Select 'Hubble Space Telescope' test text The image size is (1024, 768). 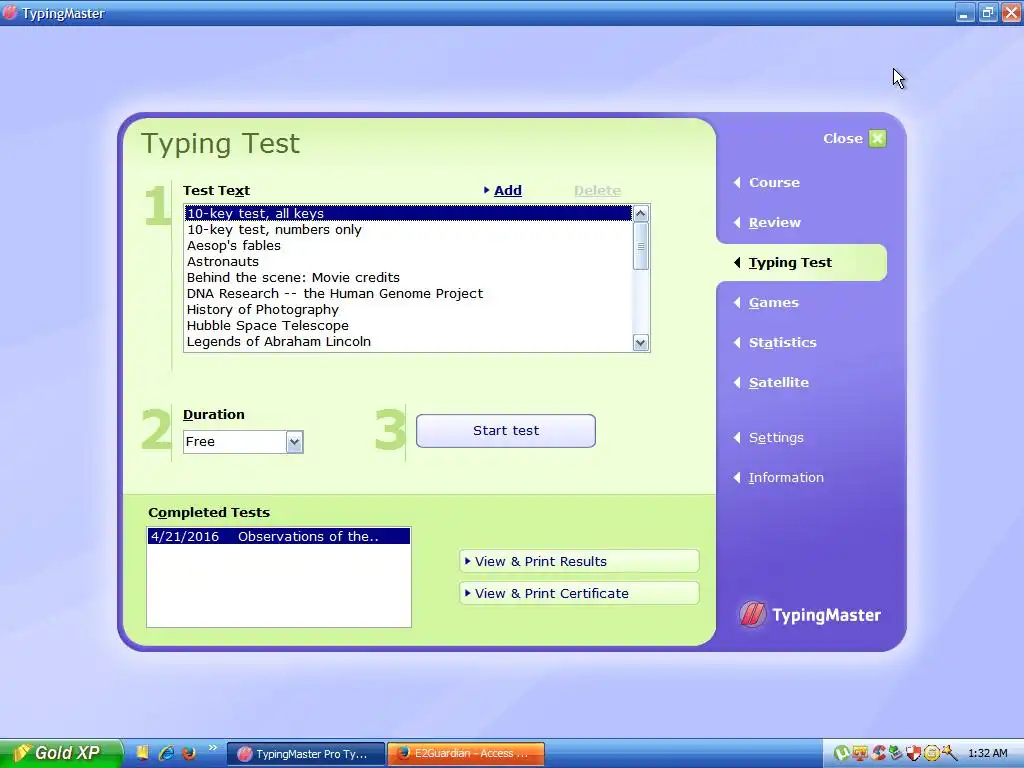[408, 325]
